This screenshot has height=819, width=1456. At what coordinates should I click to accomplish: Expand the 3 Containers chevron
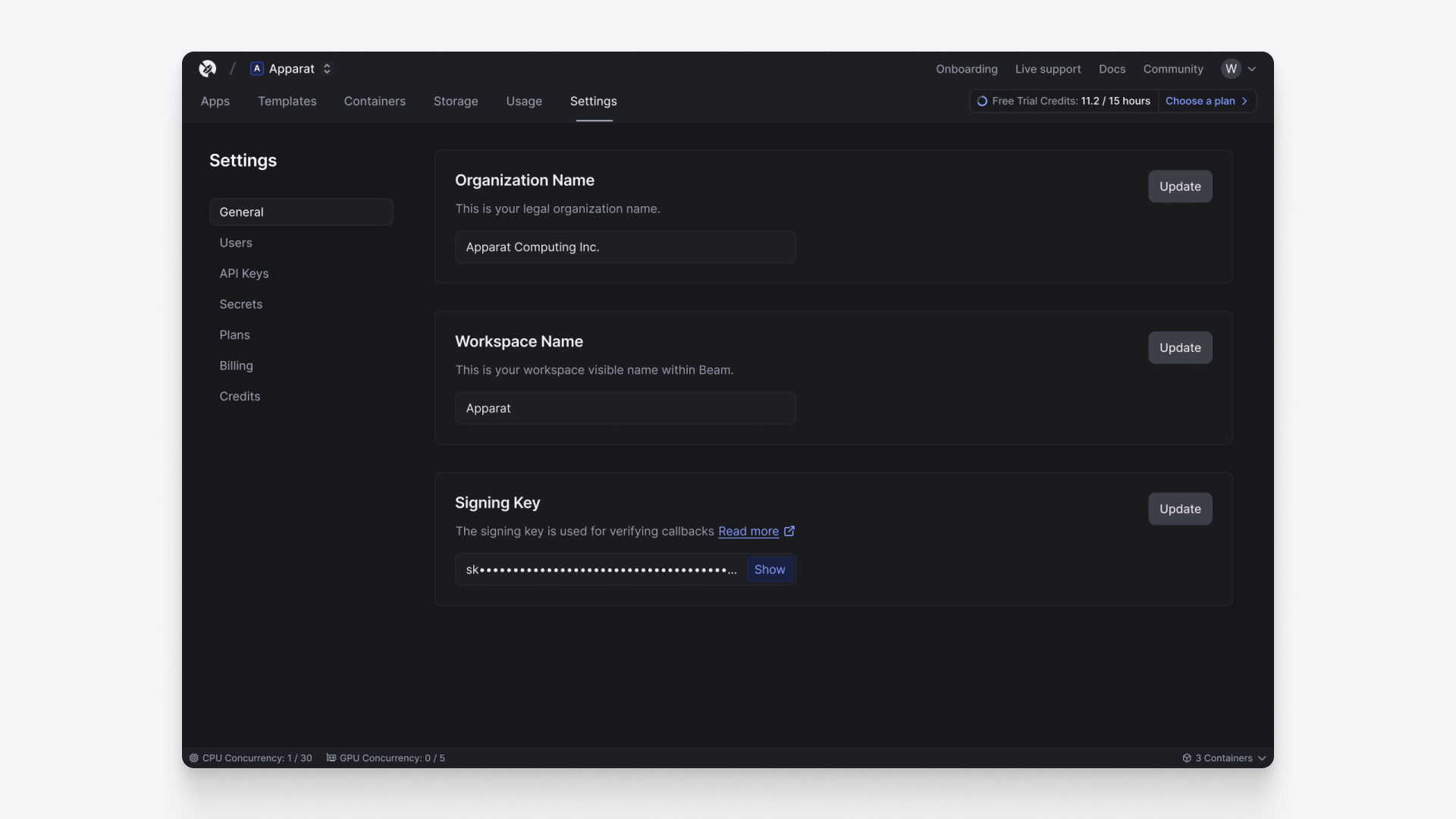(x=1262, y=758)
